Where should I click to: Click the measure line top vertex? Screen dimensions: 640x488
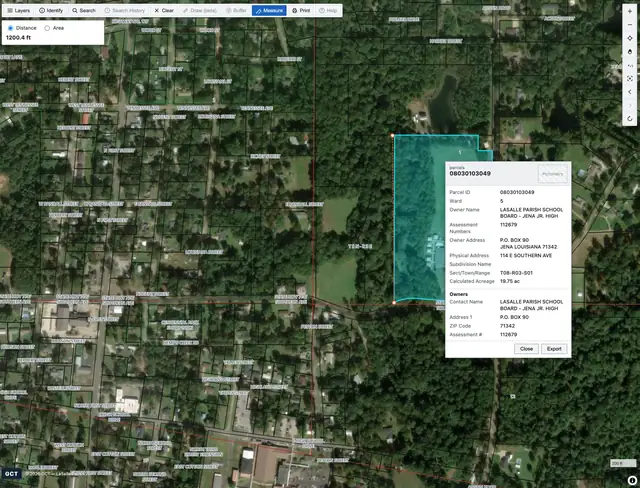point(392,135)
